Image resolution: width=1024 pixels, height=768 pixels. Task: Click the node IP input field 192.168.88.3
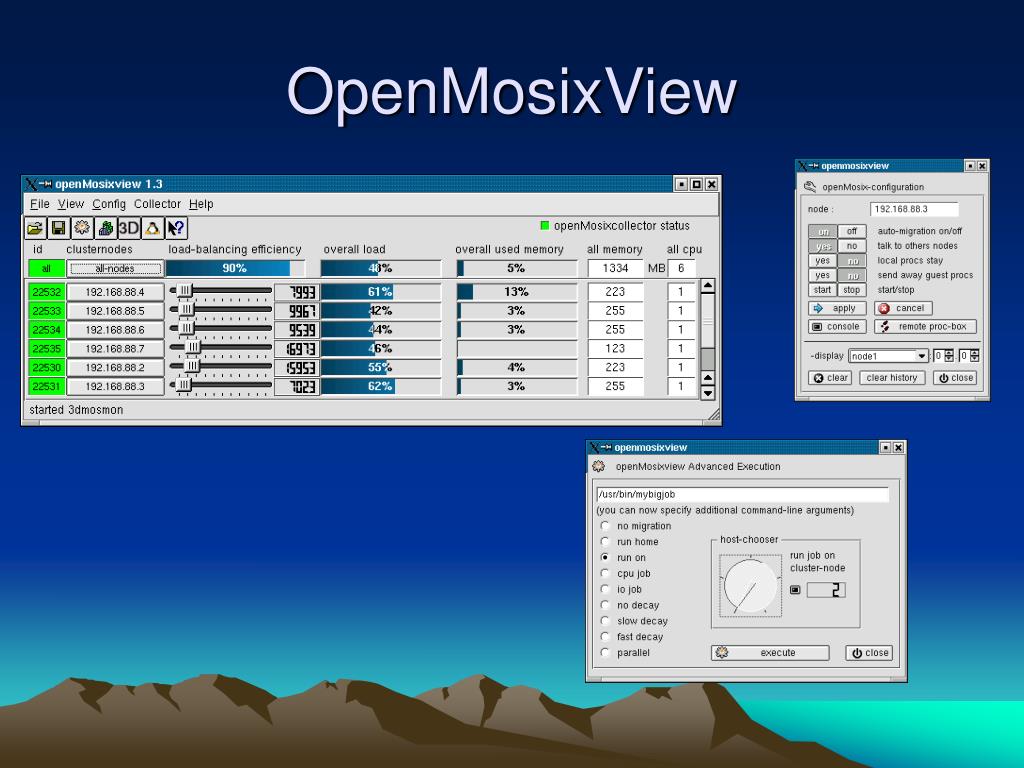(914, 209)
